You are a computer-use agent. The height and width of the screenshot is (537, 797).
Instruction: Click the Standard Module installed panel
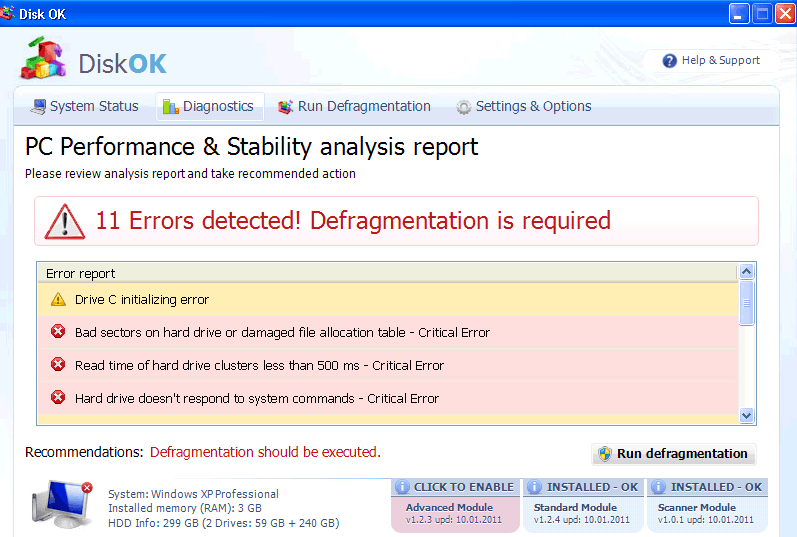(583, 506)
